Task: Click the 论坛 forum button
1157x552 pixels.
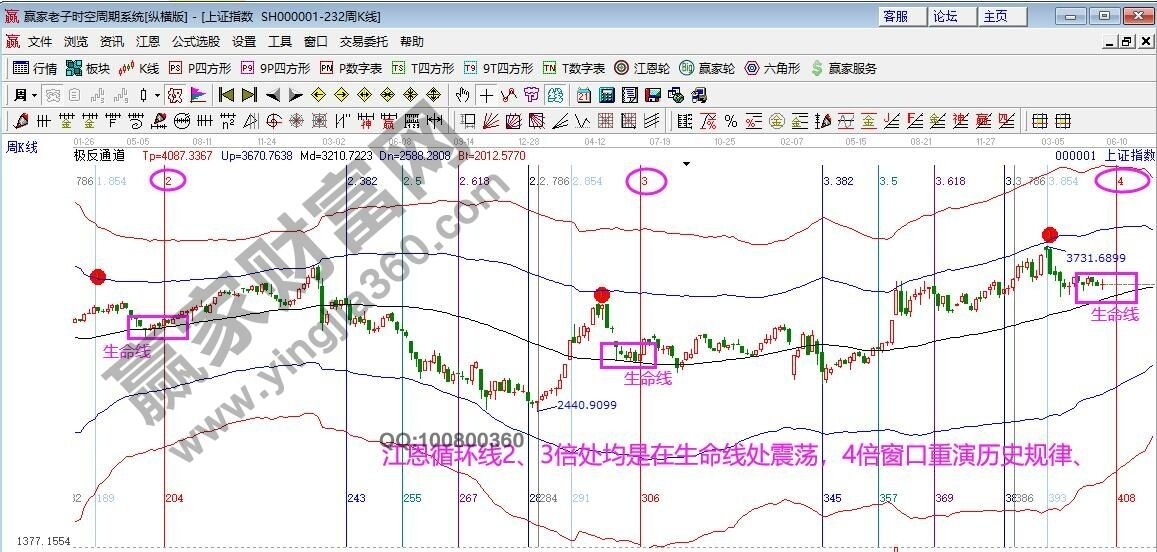Action: click(945, 16)
